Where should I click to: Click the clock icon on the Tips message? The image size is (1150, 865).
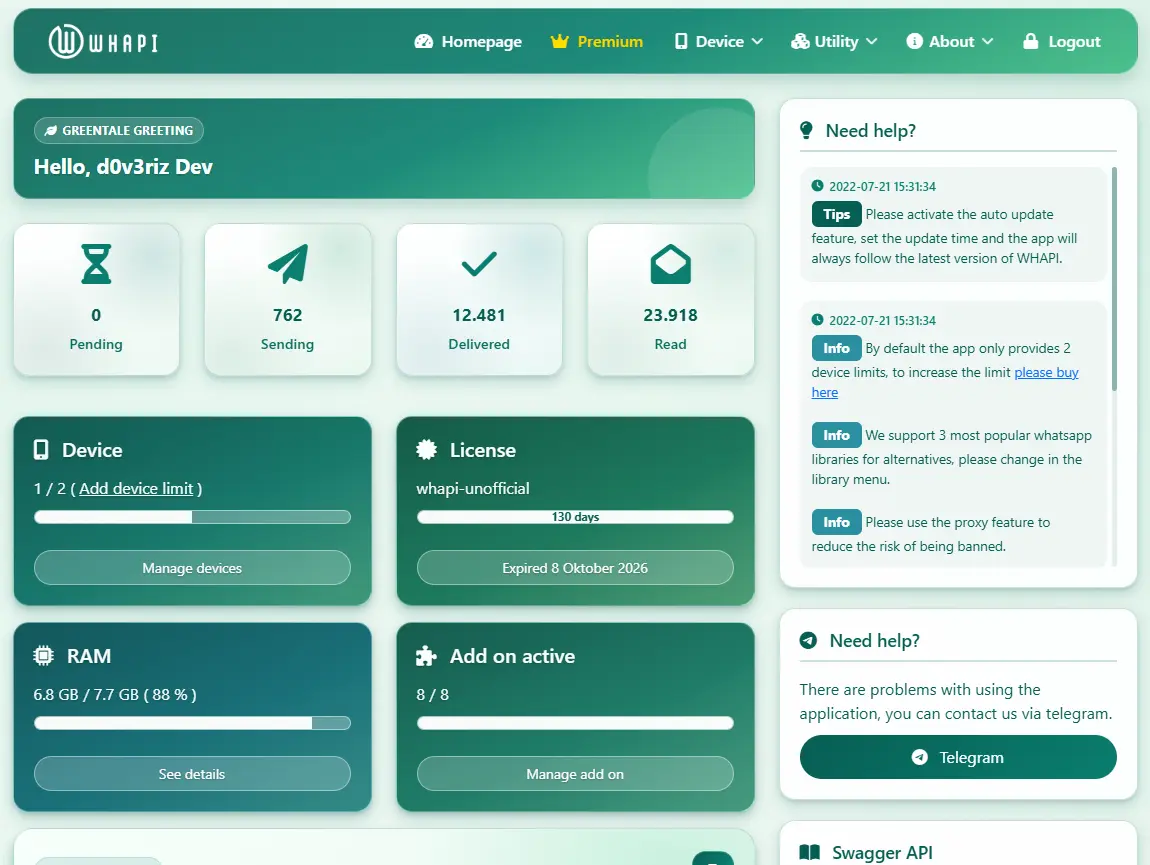click(817, 186)
